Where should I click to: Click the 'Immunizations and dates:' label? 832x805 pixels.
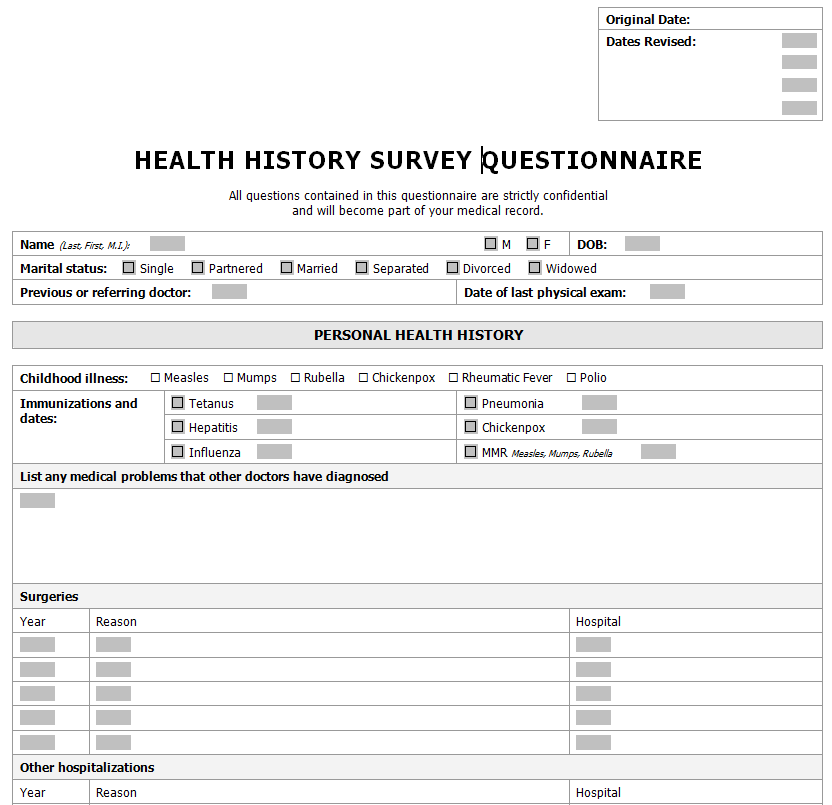click(79, 411)
